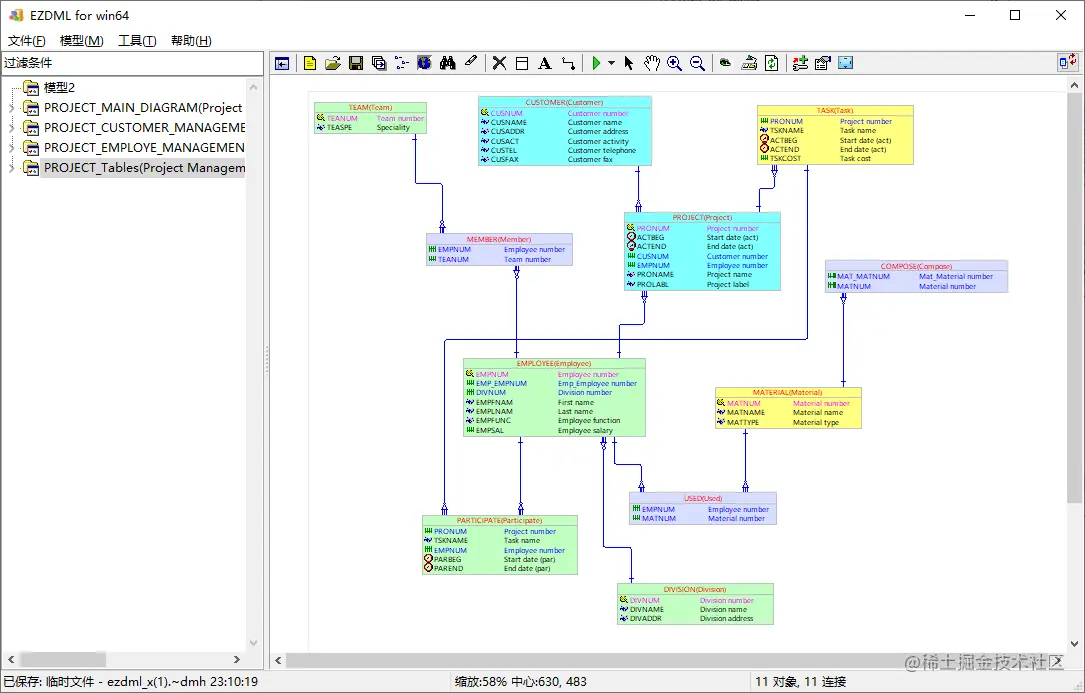Expand the PROJECT_EMPLOYE_MANAGEMENT tree node

[x=11, y=148]
